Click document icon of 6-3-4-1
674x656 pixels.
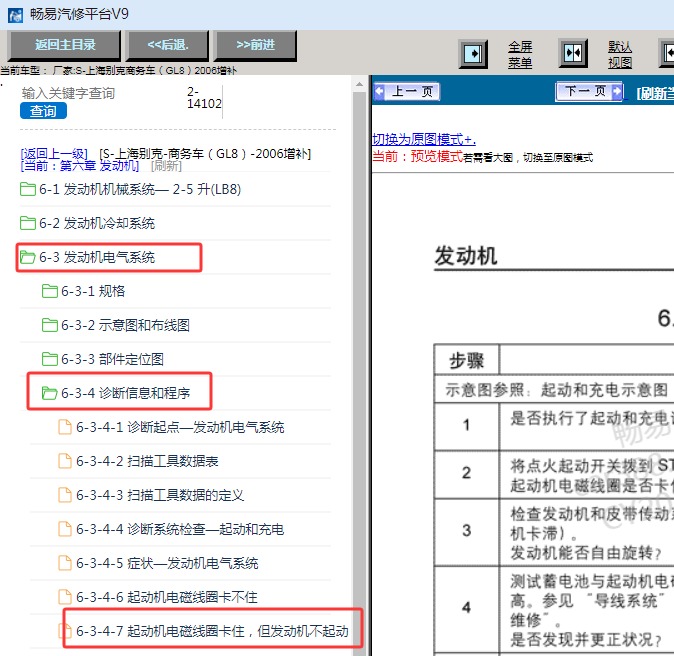pyautogui.click(x=65, y=427)
